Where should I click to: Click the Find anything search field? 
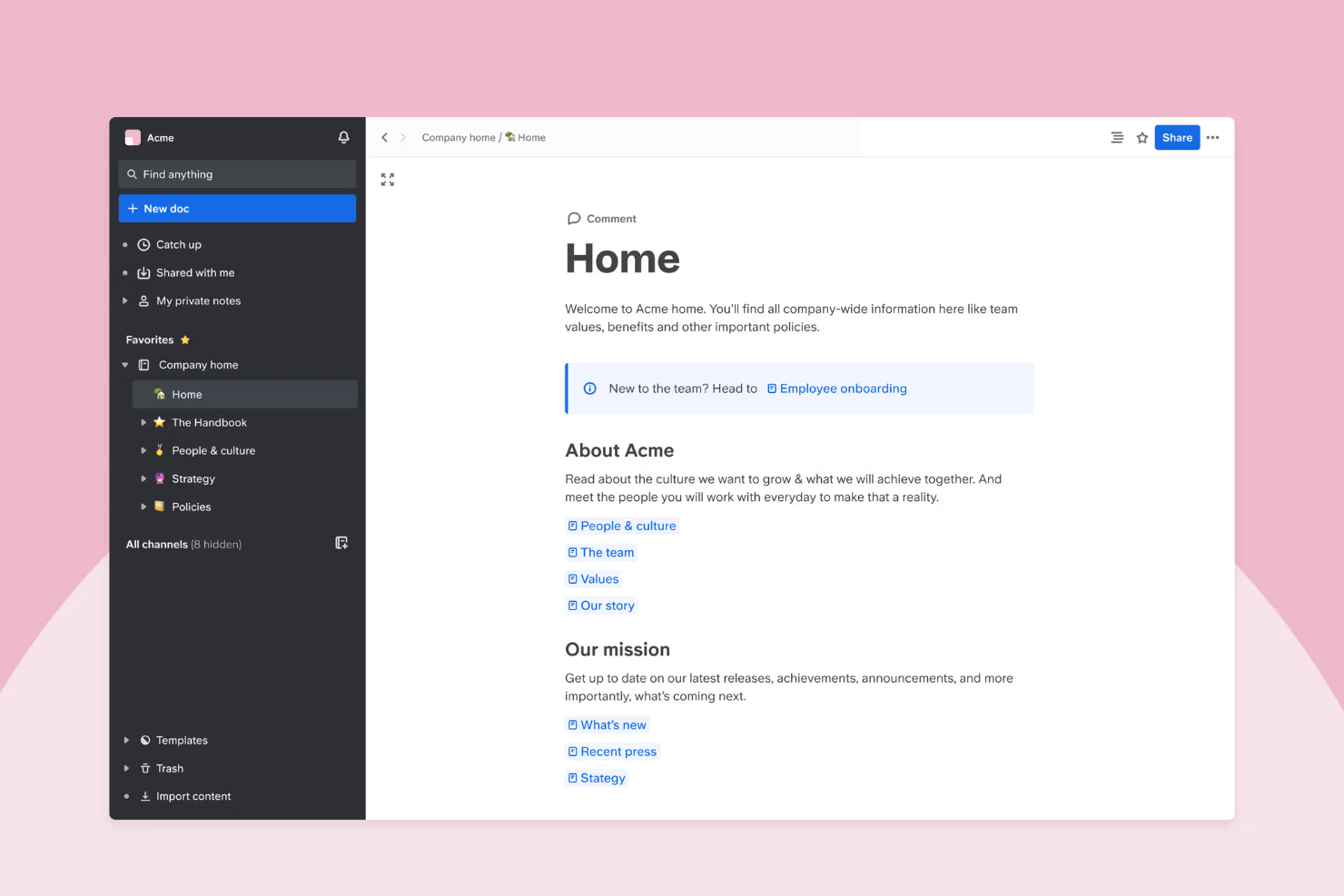coord(237,173)
